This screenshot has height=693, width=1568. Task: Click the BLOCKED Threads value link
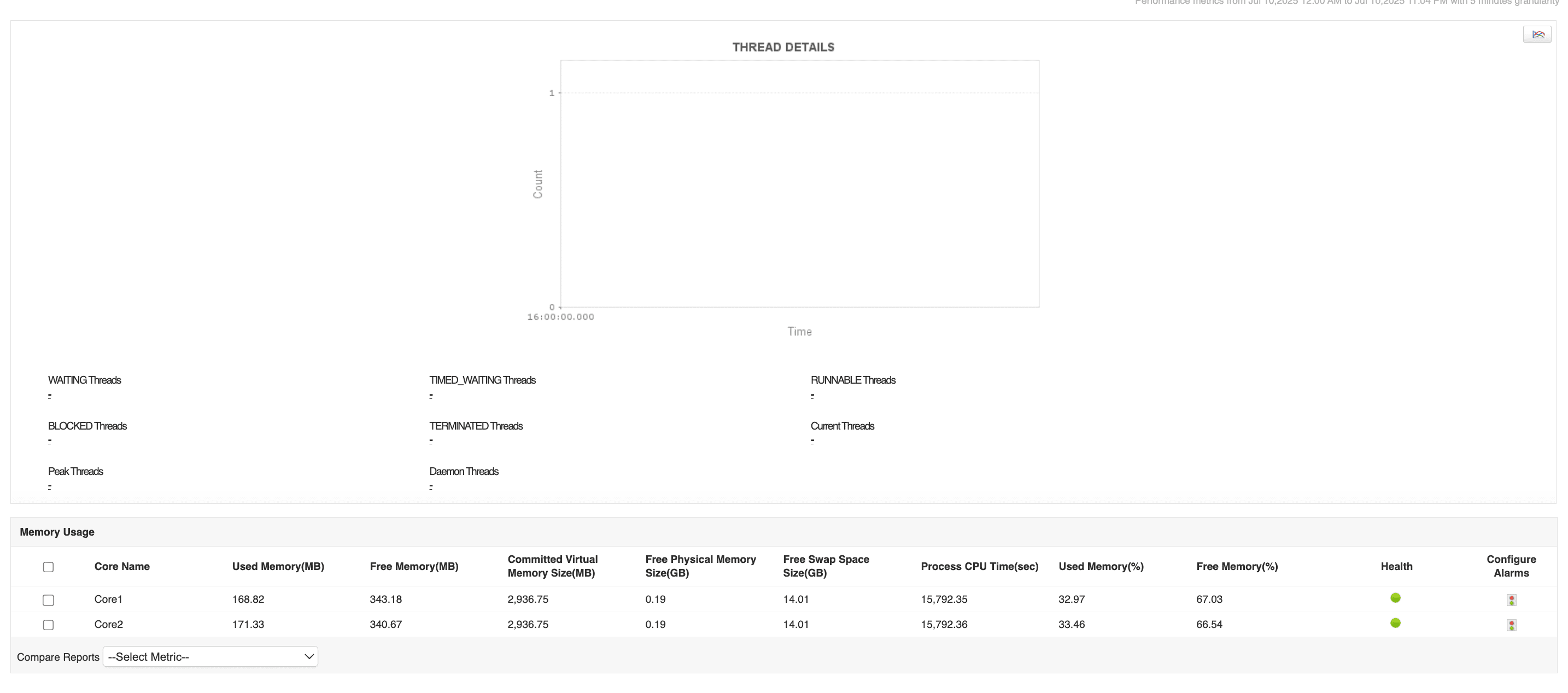coord(50,441)
